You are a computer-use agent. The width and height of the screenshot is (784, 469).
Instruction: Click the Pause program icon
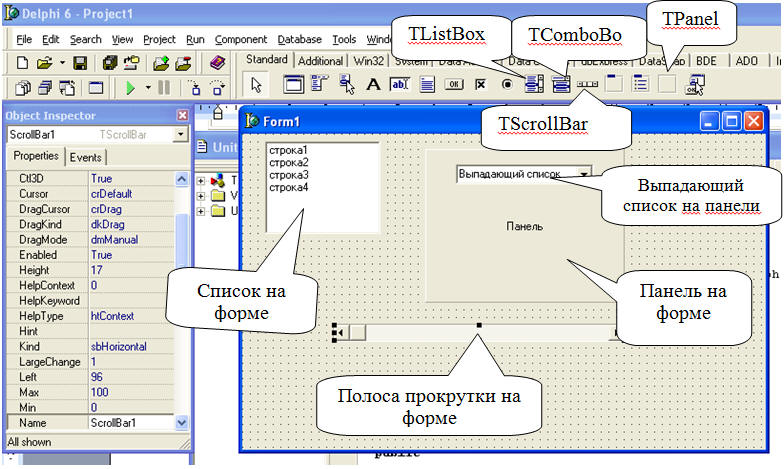click(164, 88)
